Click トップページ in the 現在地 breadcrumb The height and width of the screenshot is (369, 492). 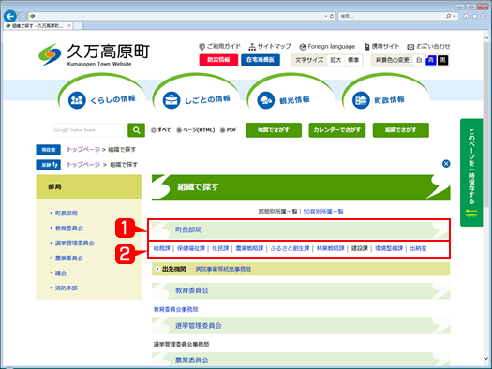83,150
